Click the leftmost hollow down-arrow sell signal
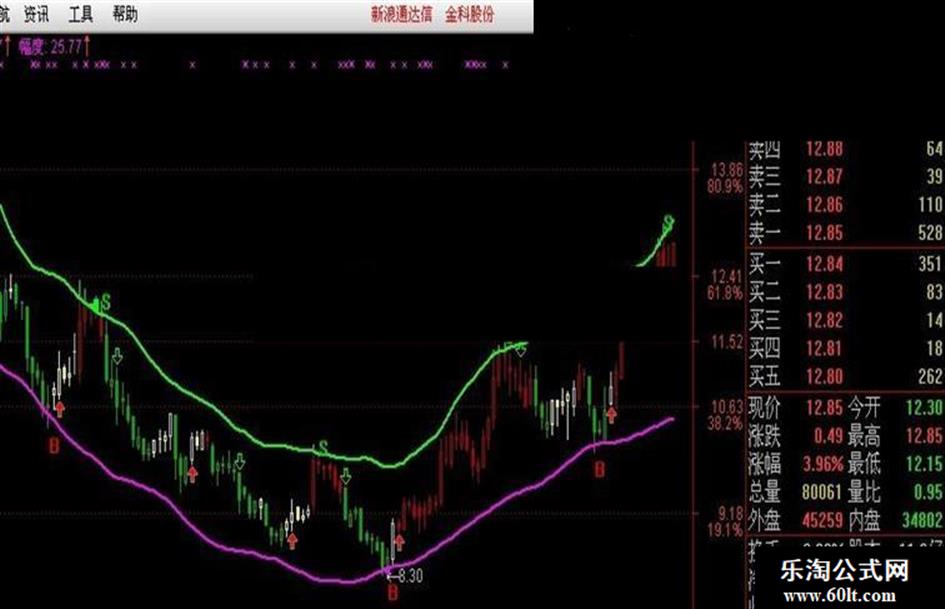Image resolution: width=945 pixels, height=609 pixels. click(x=118, y=356)
